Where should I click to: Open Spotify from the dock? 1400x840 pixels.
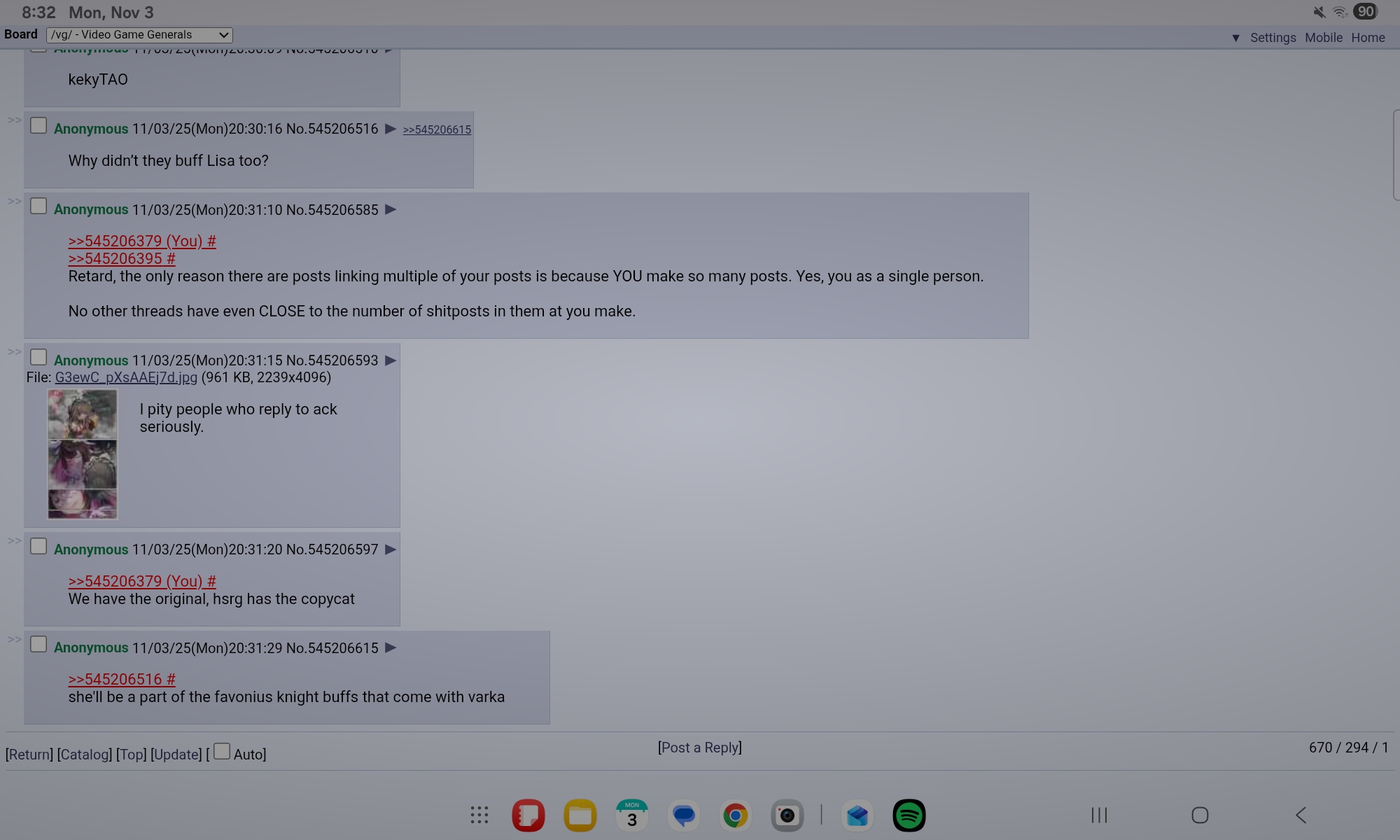909,815
